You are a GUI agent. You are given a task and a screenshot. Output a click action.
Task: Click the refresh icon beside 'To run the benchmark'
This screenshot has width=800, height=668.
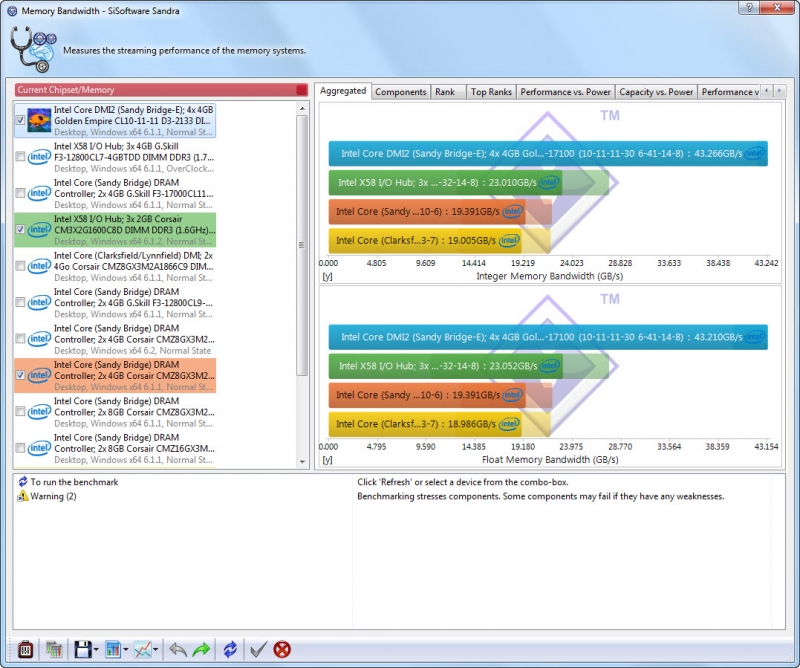coord(22,482)
